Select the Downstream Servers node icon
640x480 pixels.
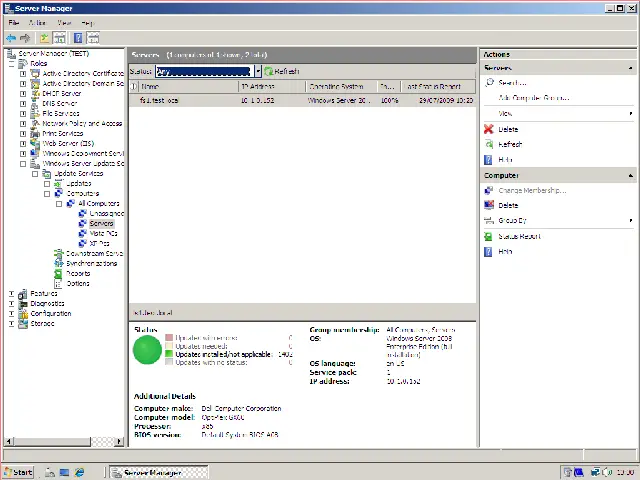59,253
